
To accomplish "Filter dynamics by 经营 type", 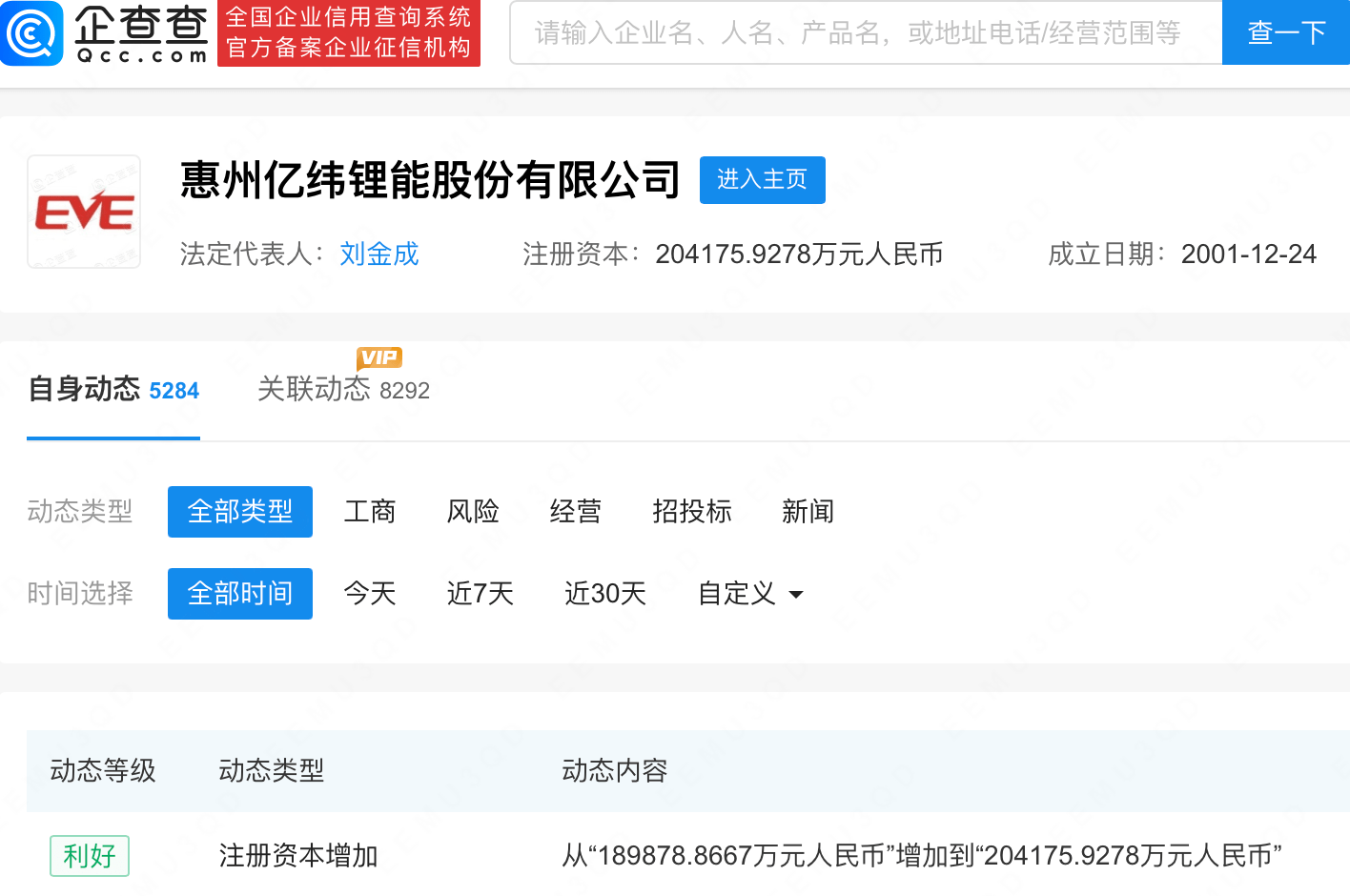I will click(x=575, y=512).
